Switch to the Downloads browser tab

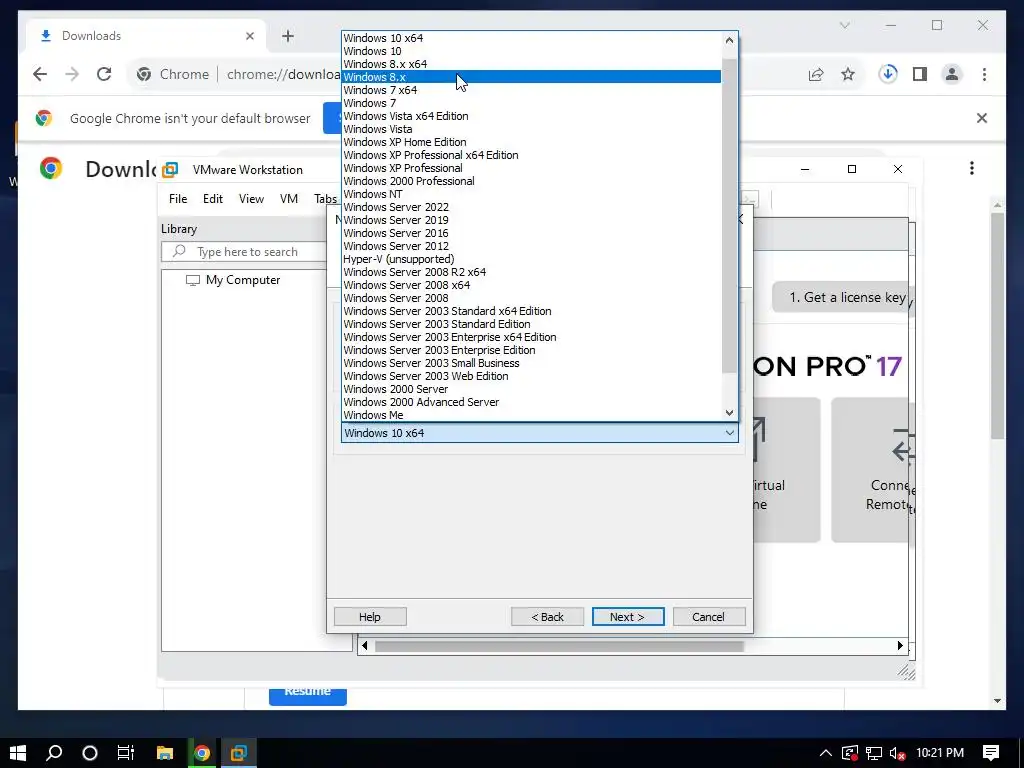[x=146, y=36]
